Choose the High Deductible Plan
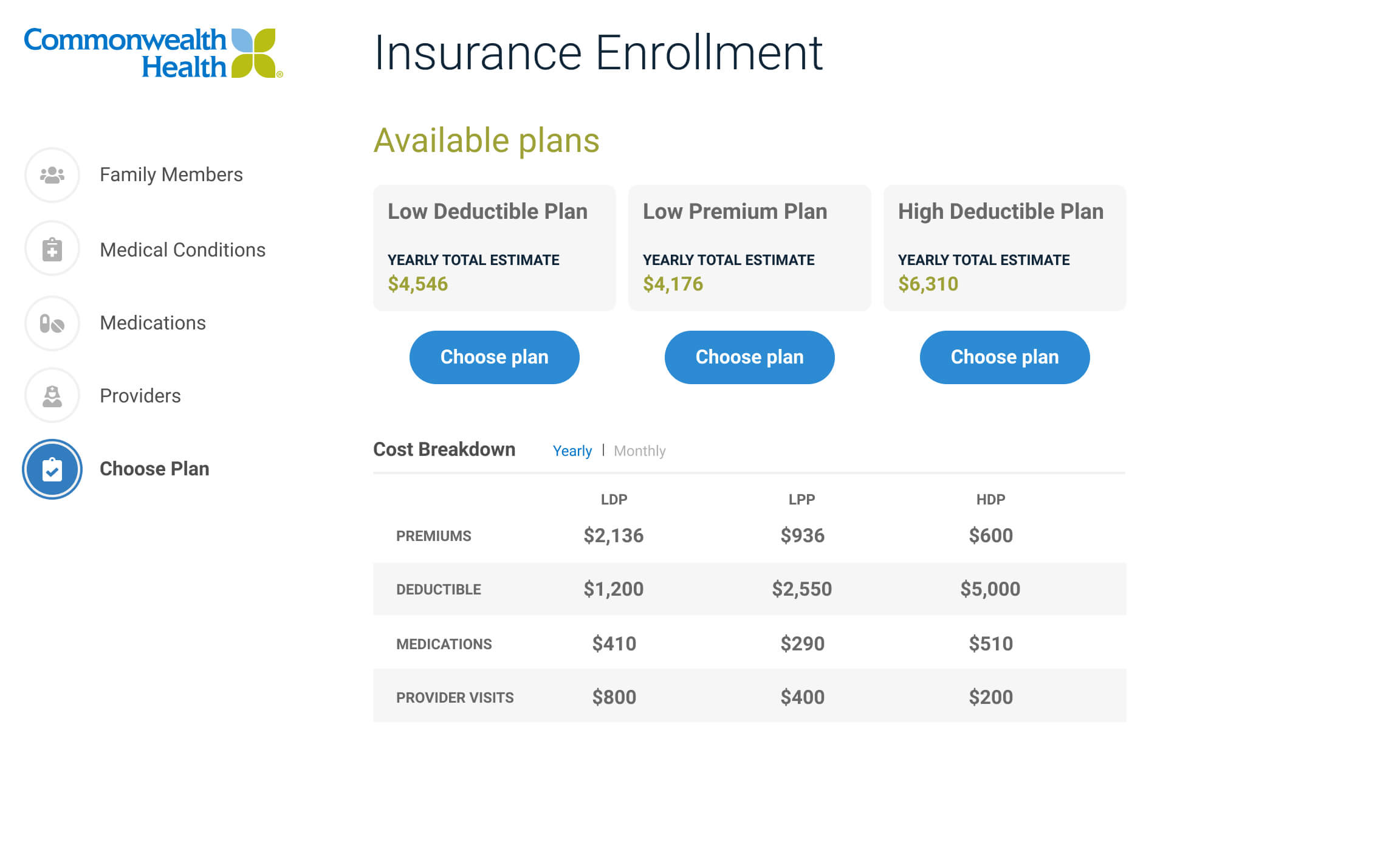This screenshot has height=851, width=1400. pos(1004,357)
